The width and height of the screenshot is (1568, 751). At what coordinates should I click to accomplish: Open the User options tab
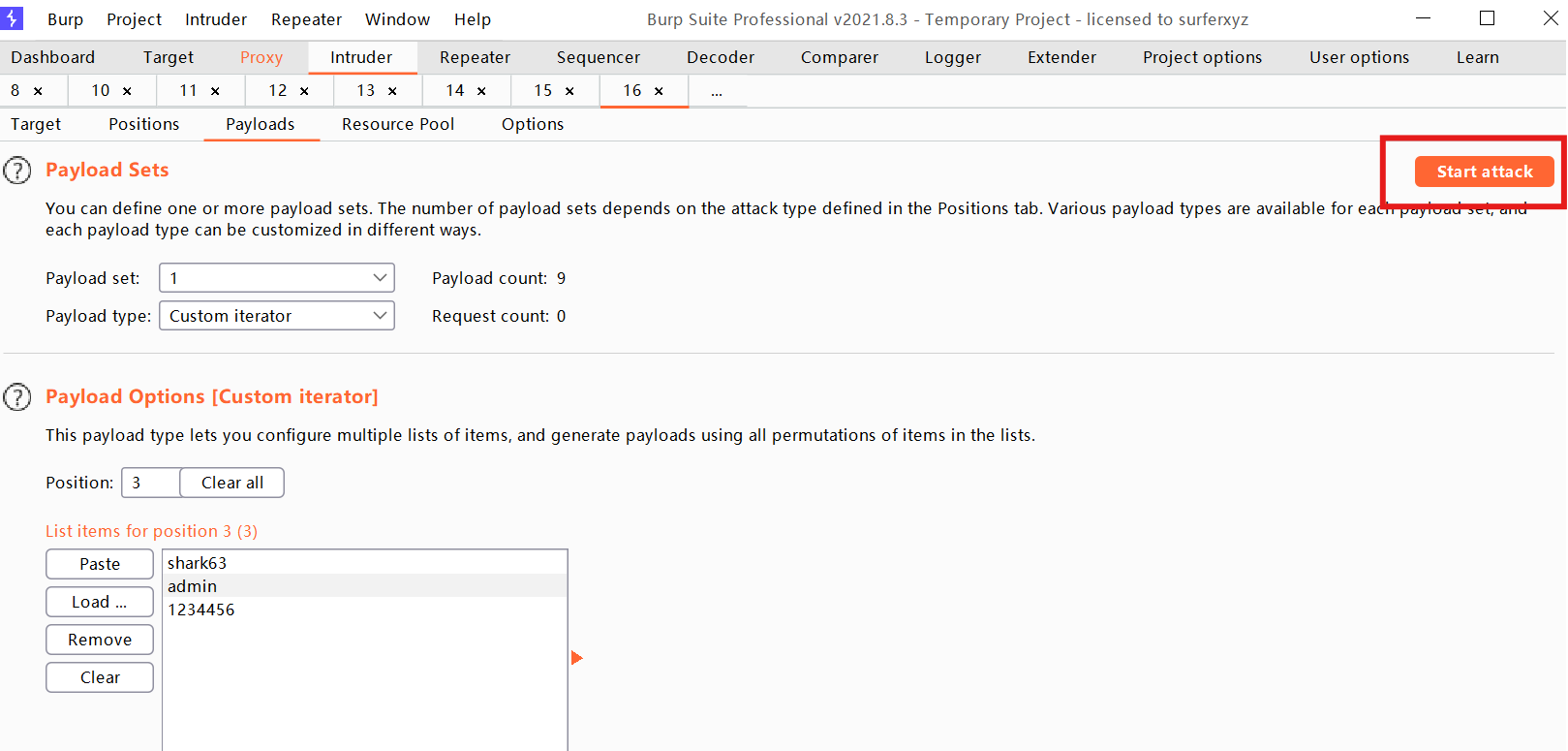[x=1360, y=57]
